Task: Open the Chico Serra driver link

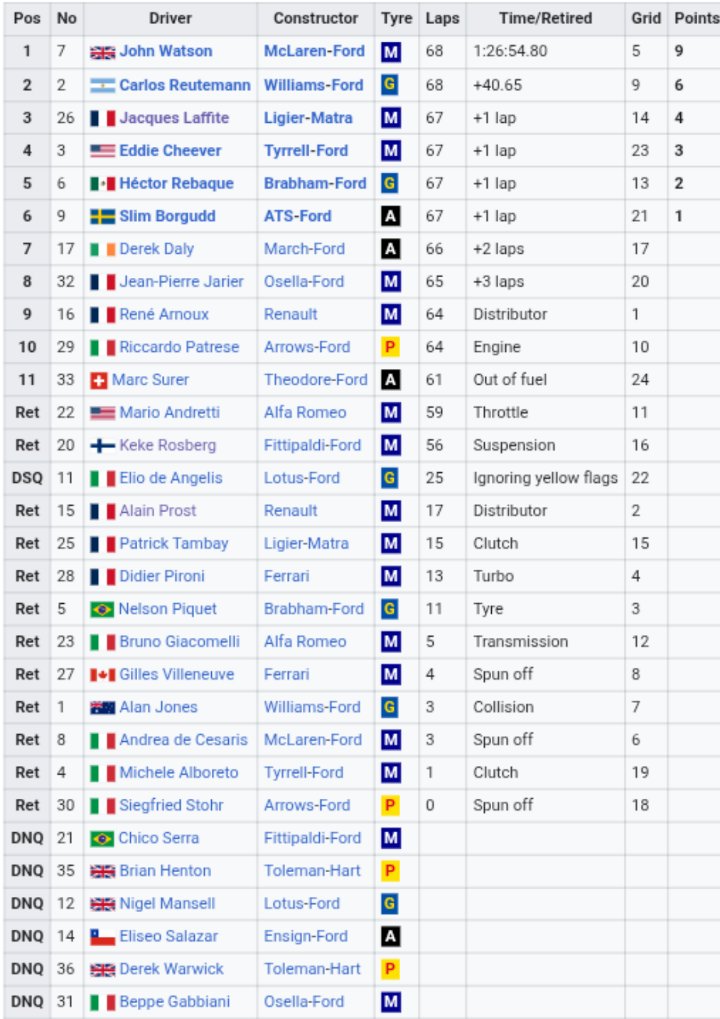Action: [x=159, y=838]
